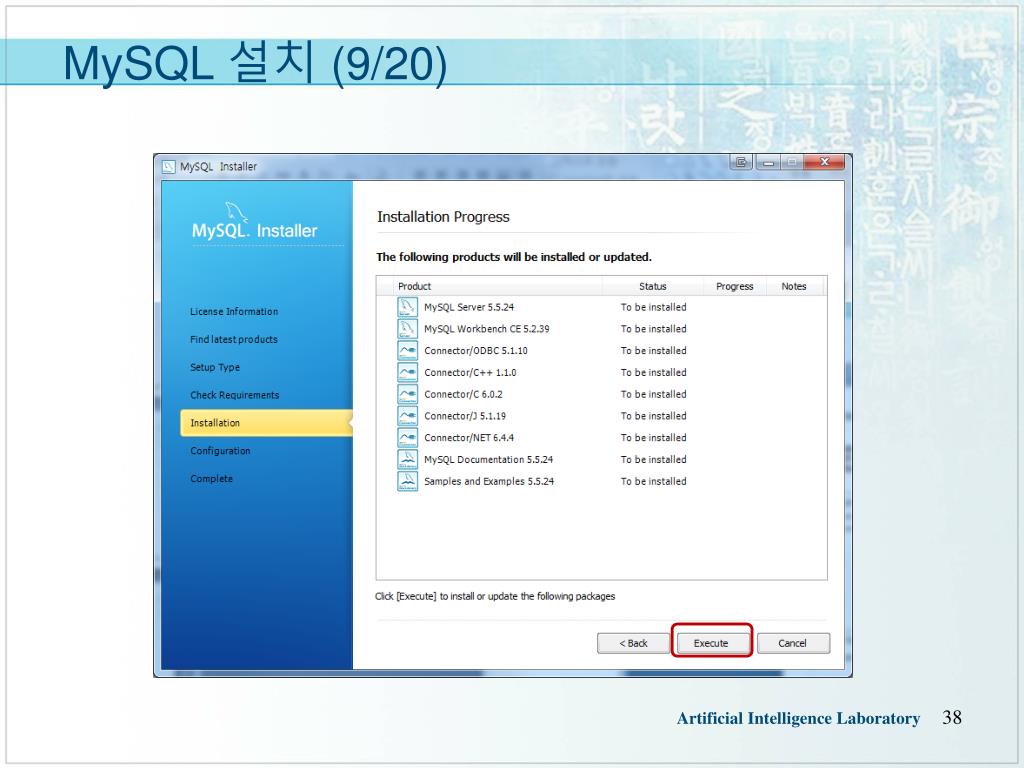Select the Connector/J 5.1.19 name
This screenshot has width=1024, height=768.
click(465, 416)
